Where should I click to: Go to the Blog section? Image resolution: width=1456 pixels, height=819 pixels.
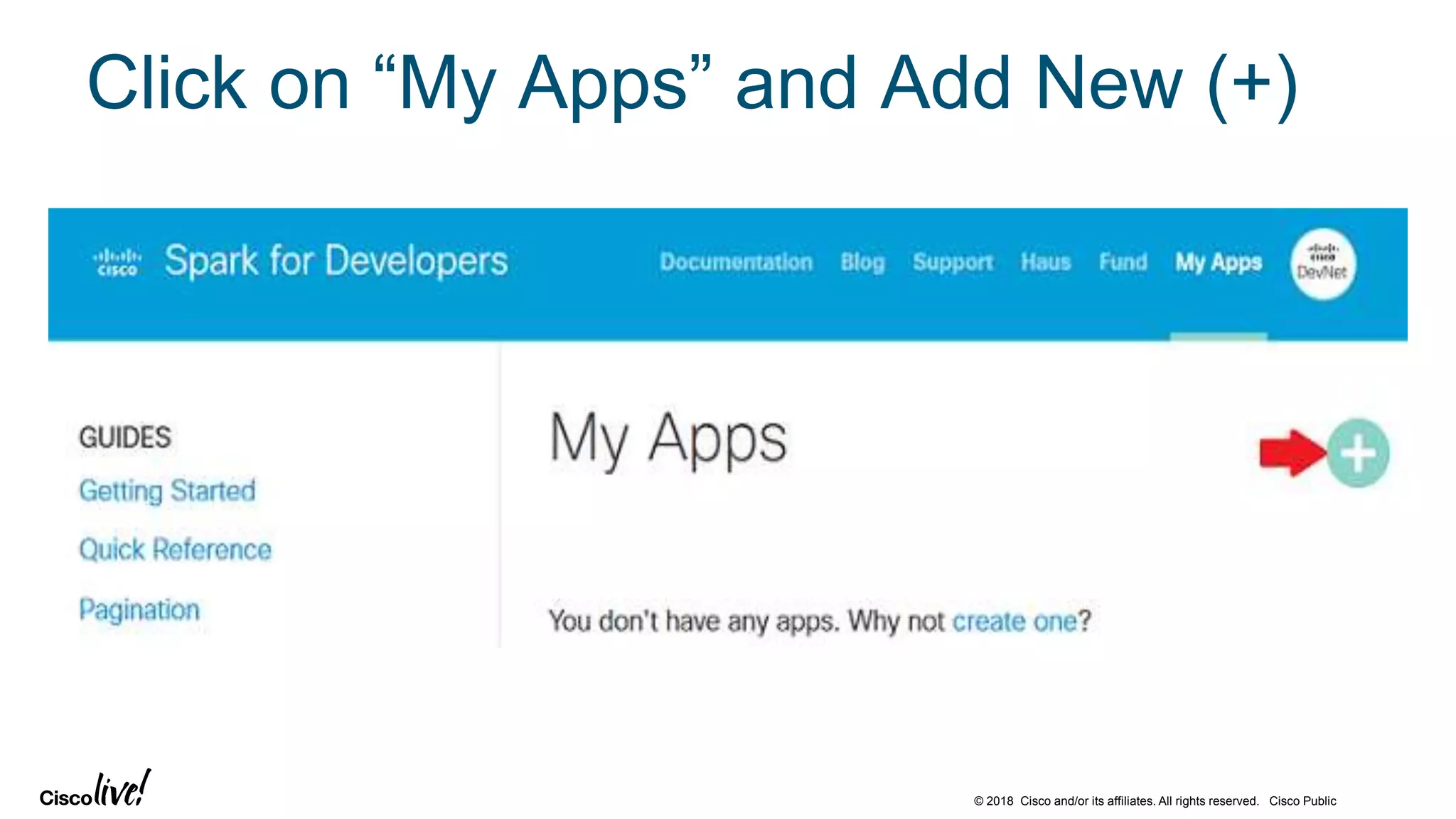point(862,262)
